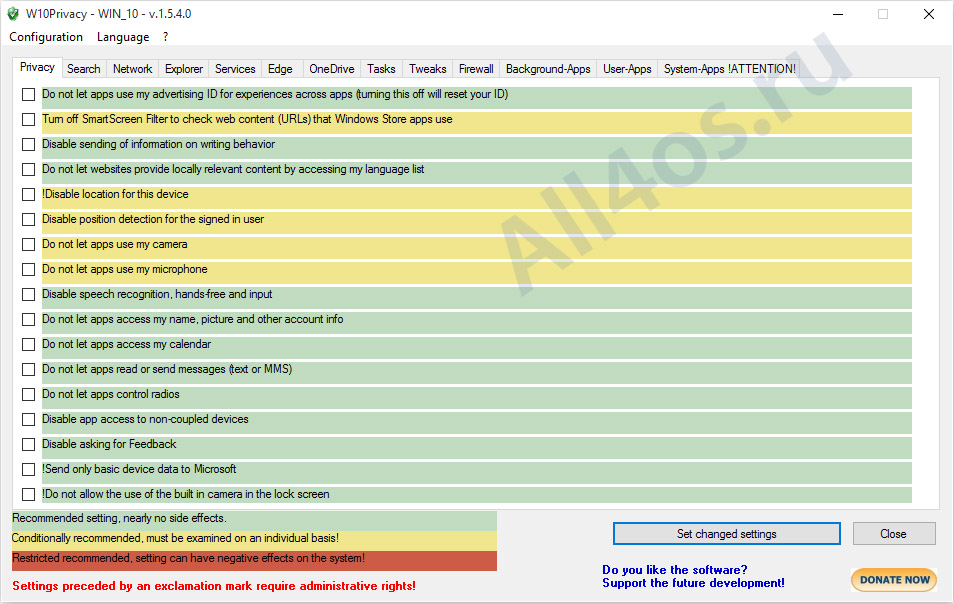Switch to the Edge tab
954x604 pixels.
pyautogui.click(x=280, y=69)
